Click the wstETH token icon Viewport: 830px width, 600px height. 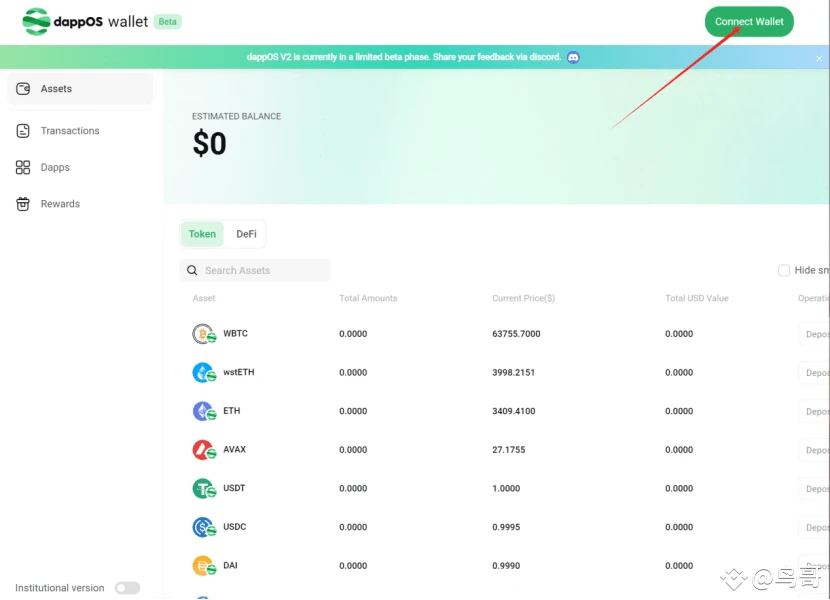coord(204,373)
